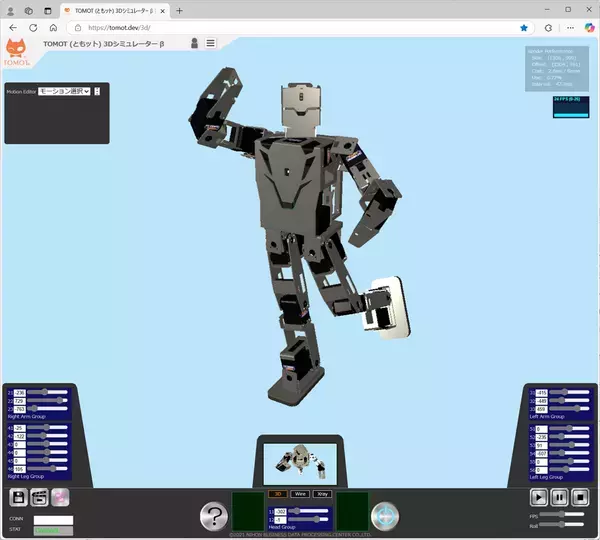Click the CONN input field
This screenshot has width=600, height=540.
click(x=53, y=519)
